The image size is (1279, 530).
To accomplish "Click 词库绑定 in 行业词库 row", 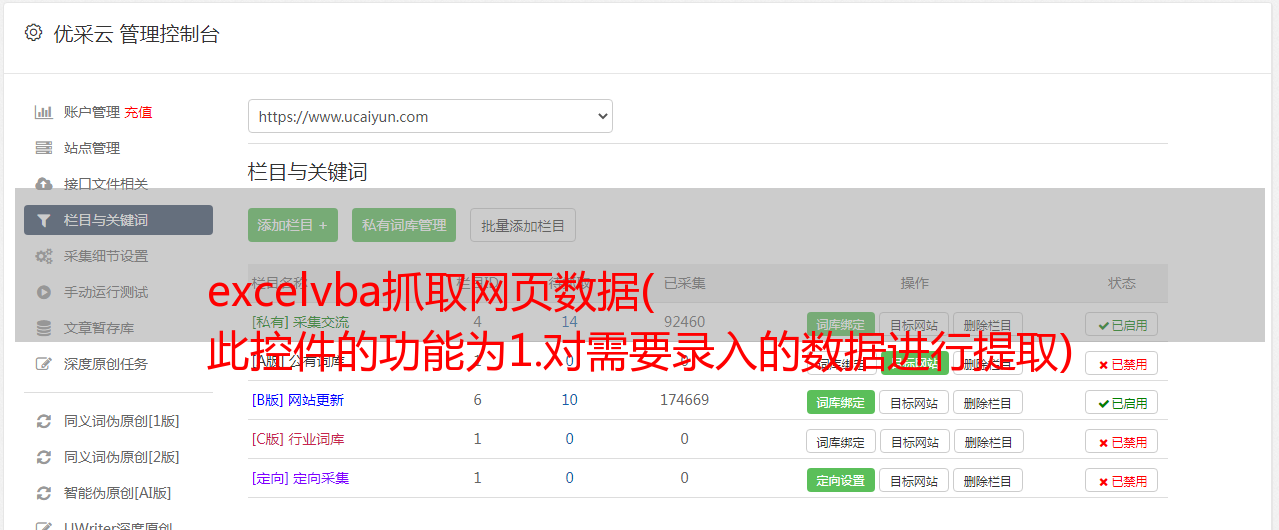I will coord(841,441).
